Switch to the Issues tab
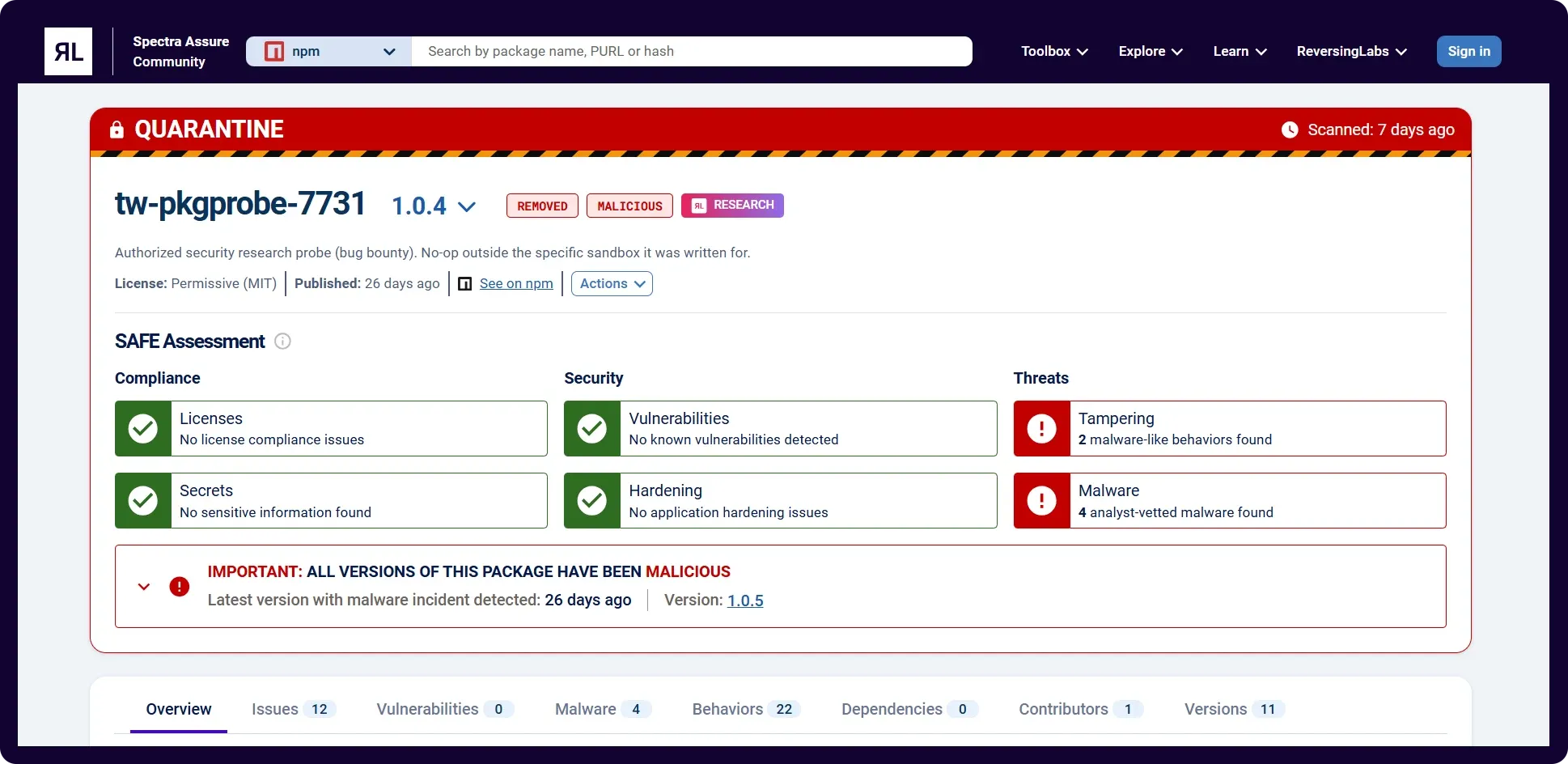Screen dimensions: 1568x764 tap(294, 709)
